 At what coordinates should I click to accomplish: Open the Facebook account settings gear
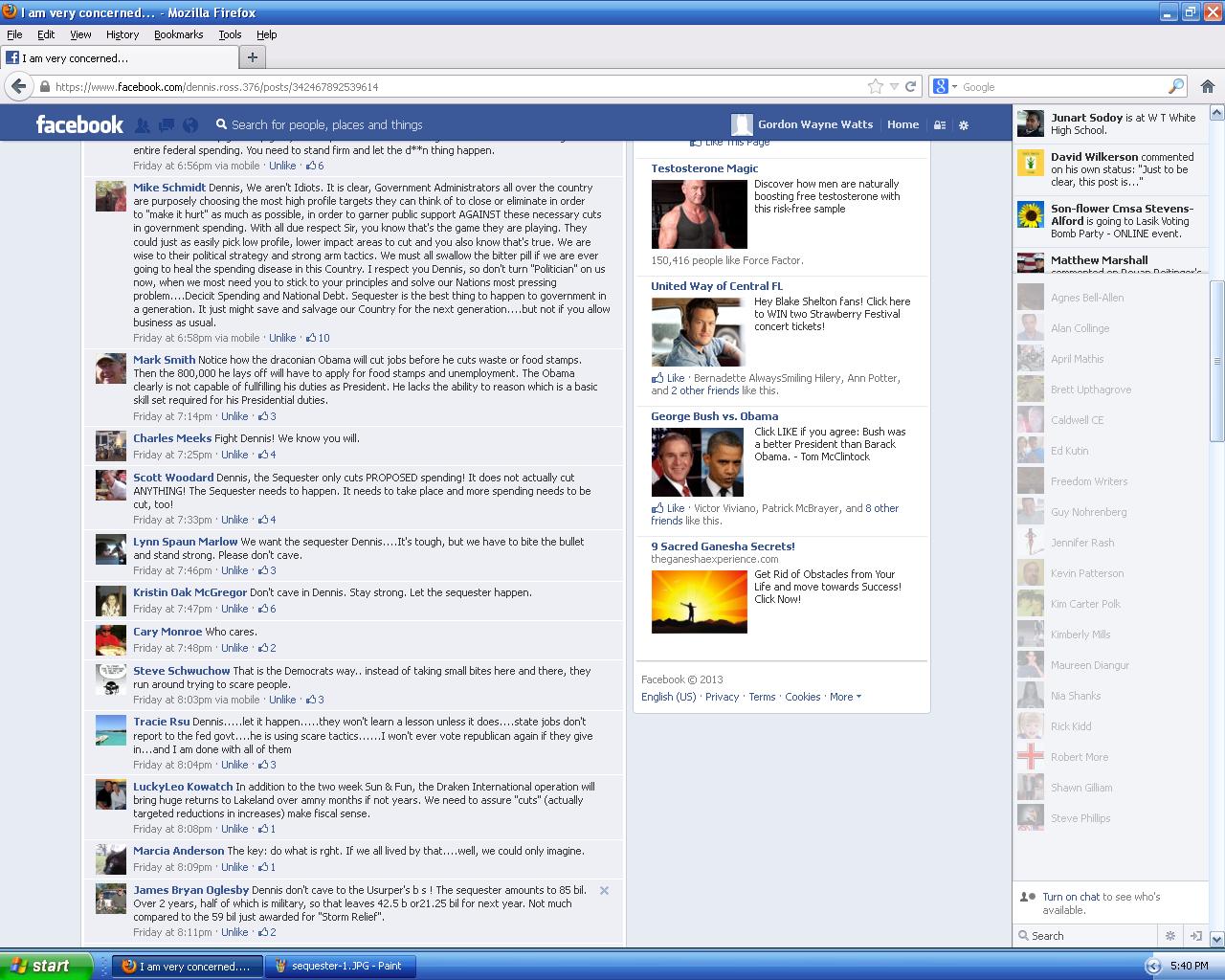[964, 124]
